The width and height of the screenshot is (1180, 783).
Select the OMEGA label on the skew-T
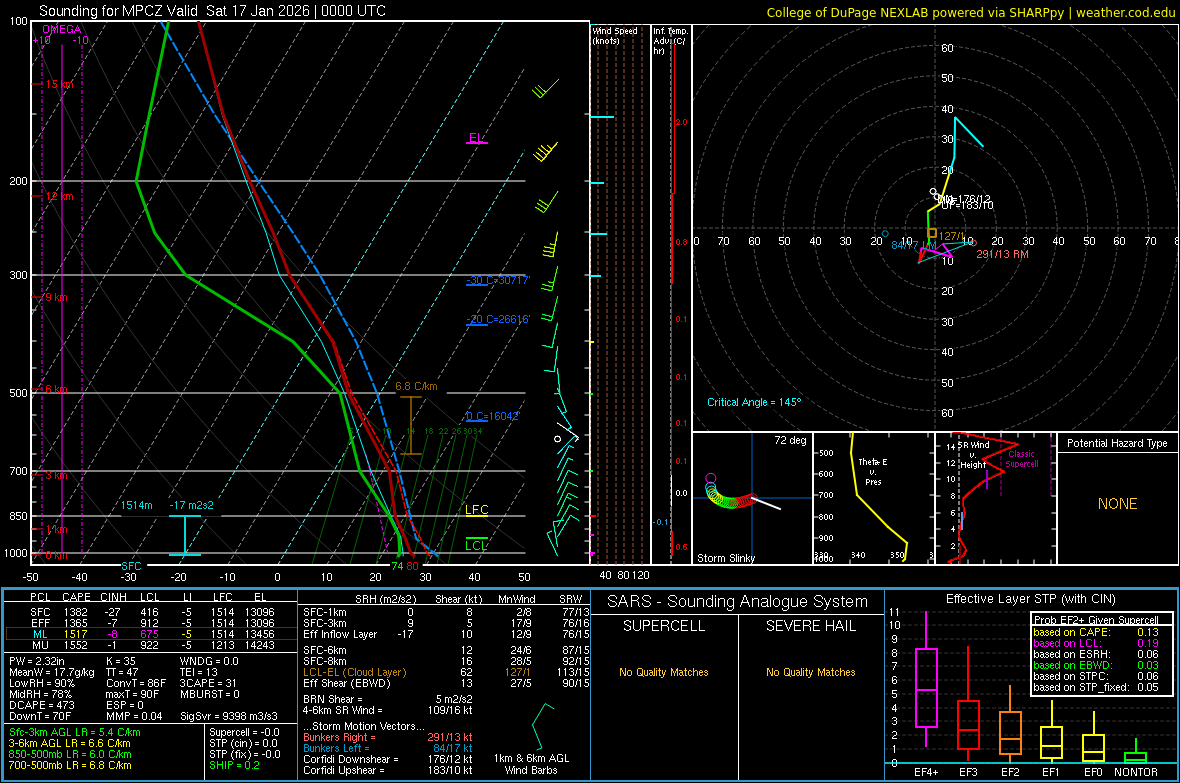(x=62, y=29)
